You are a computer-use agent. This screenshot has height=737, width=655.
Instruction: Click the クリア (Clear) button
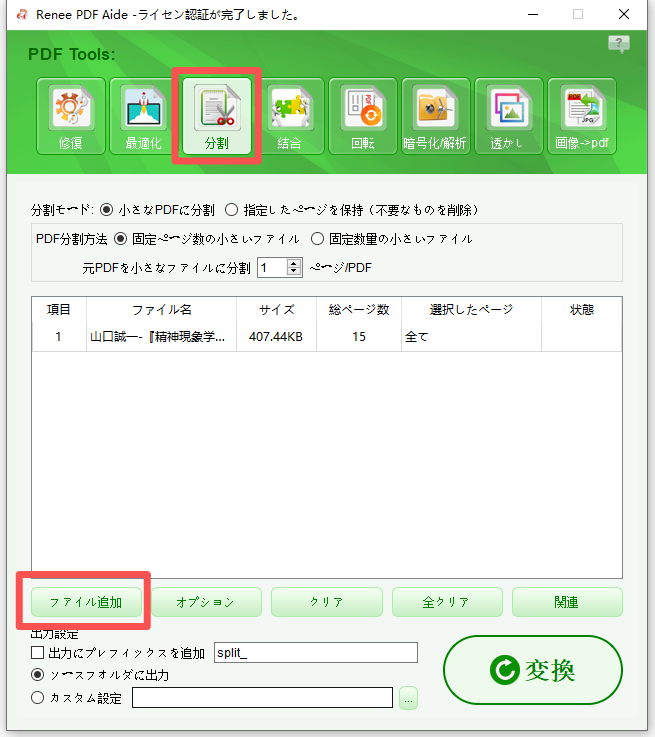pos(327,602)
